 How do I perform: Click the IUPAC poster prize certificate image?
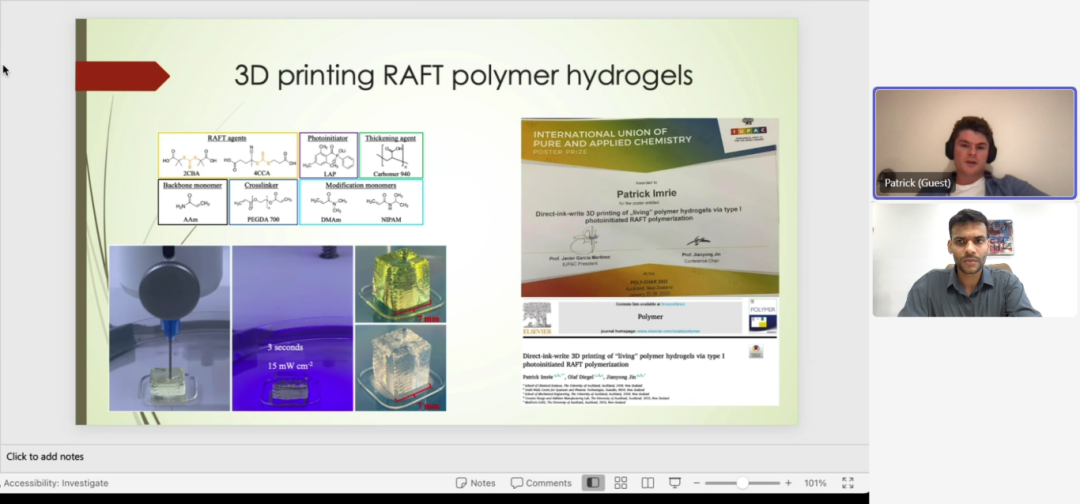coord(649,207)
